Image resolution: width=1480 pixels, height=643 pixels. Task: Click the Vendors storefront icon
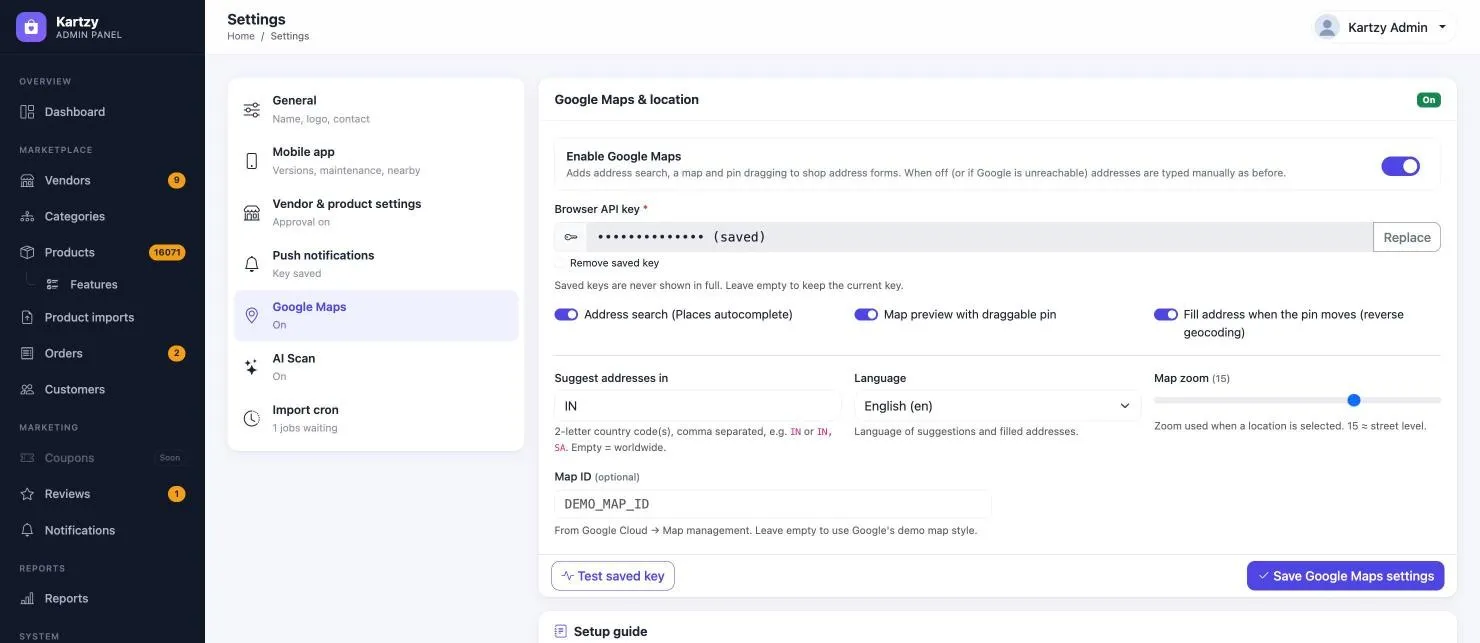(x=28, y=181)
